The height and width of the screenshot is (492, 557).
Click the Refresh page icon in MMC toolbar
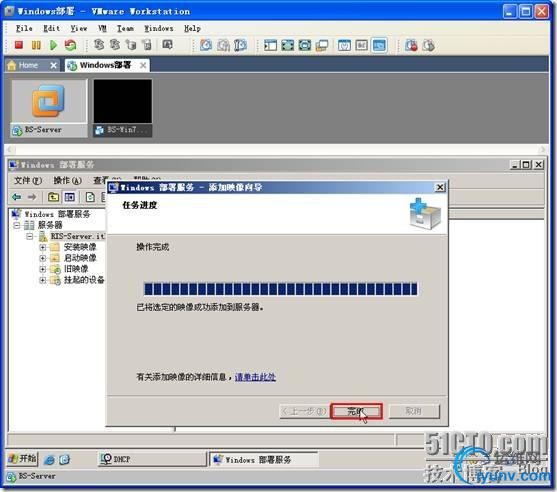90,196
